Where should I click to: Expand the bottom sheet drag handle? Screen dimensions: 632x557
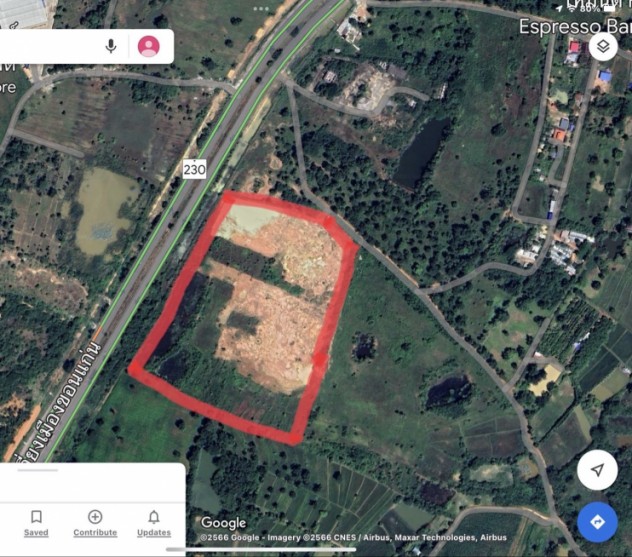[x=37, y=470]
